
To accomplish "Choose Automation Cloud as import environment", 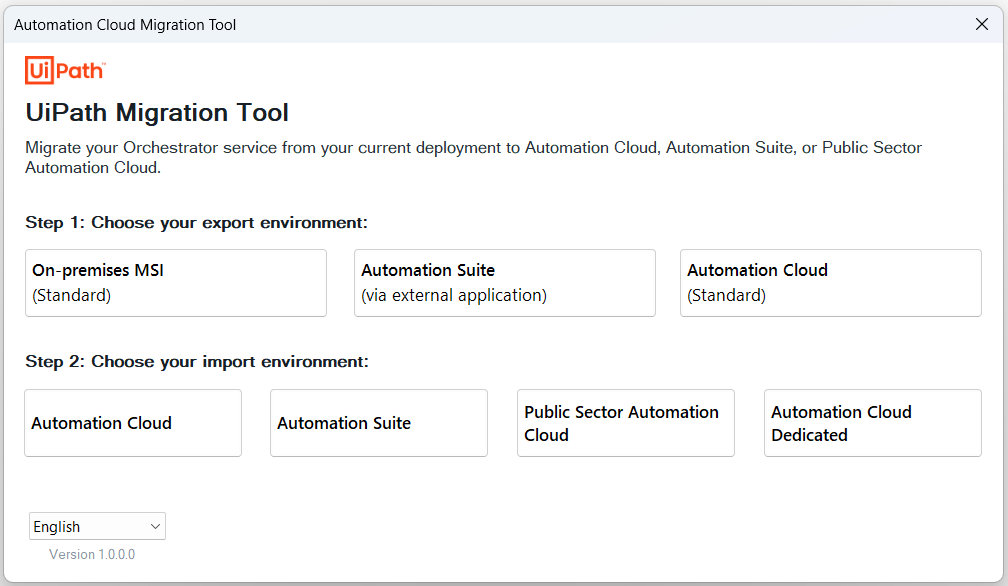I will pos(132,423).
